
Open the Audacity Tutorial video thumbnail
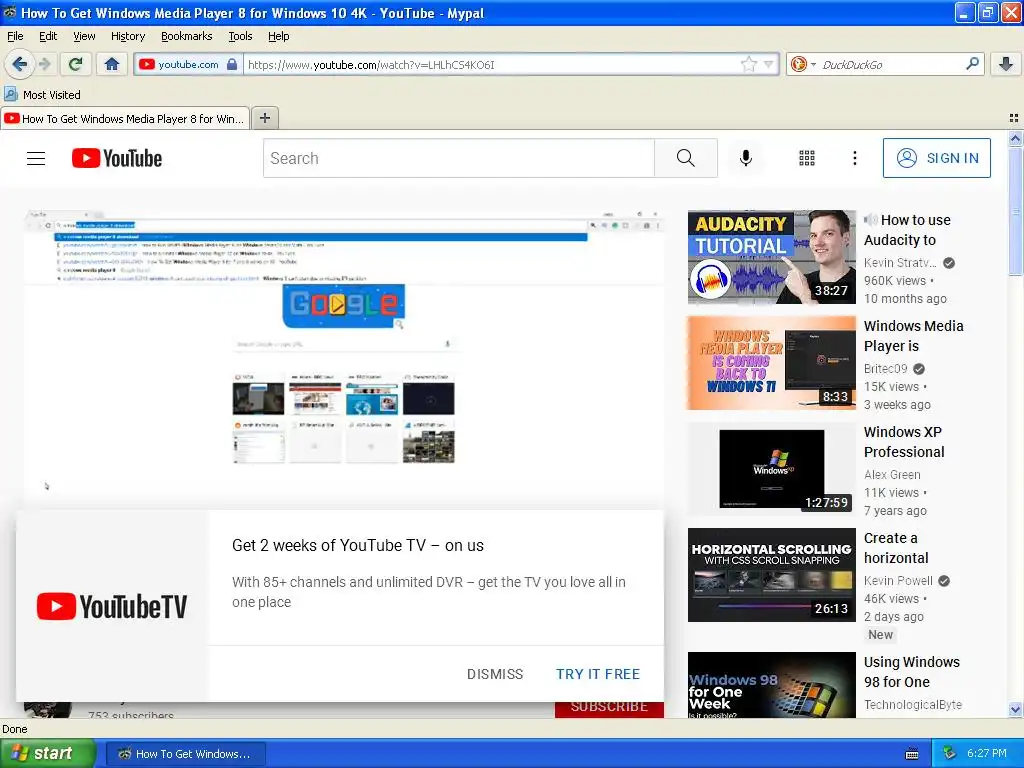(771, 257)
